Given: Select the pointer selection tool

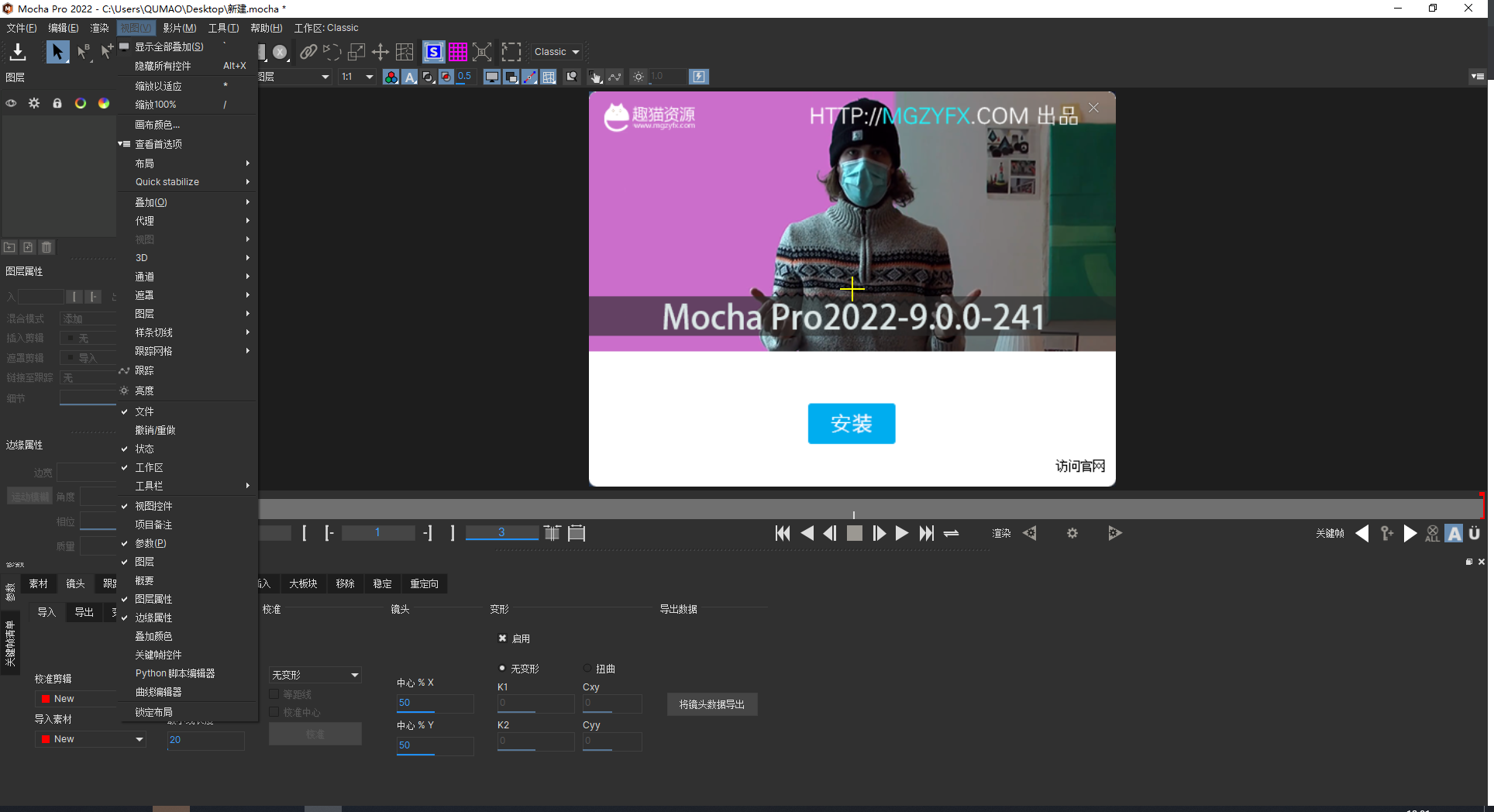Looking at the screenshot, I should click(x=57, y=52).
